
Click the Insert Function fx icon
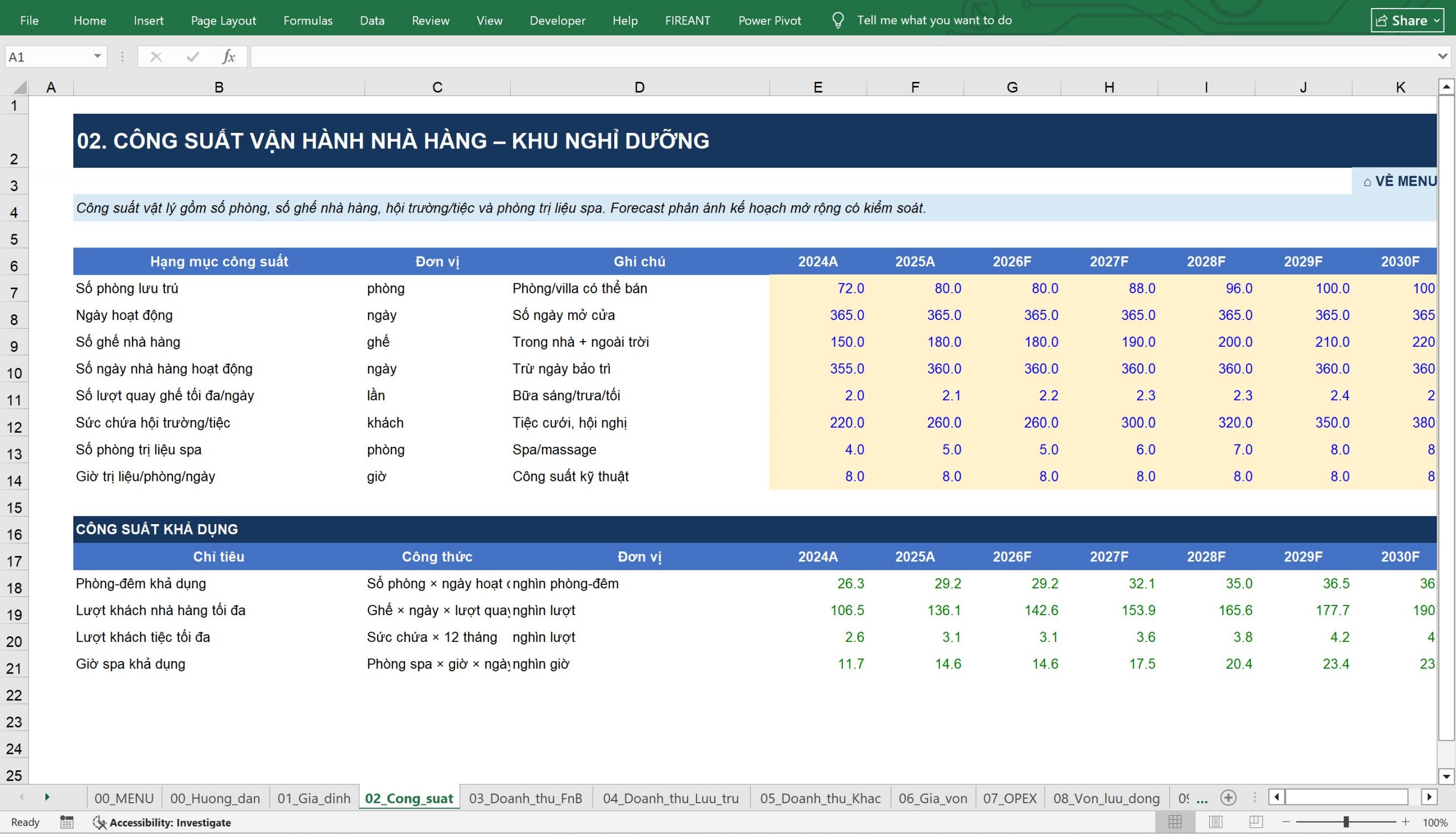click(229, 57)
